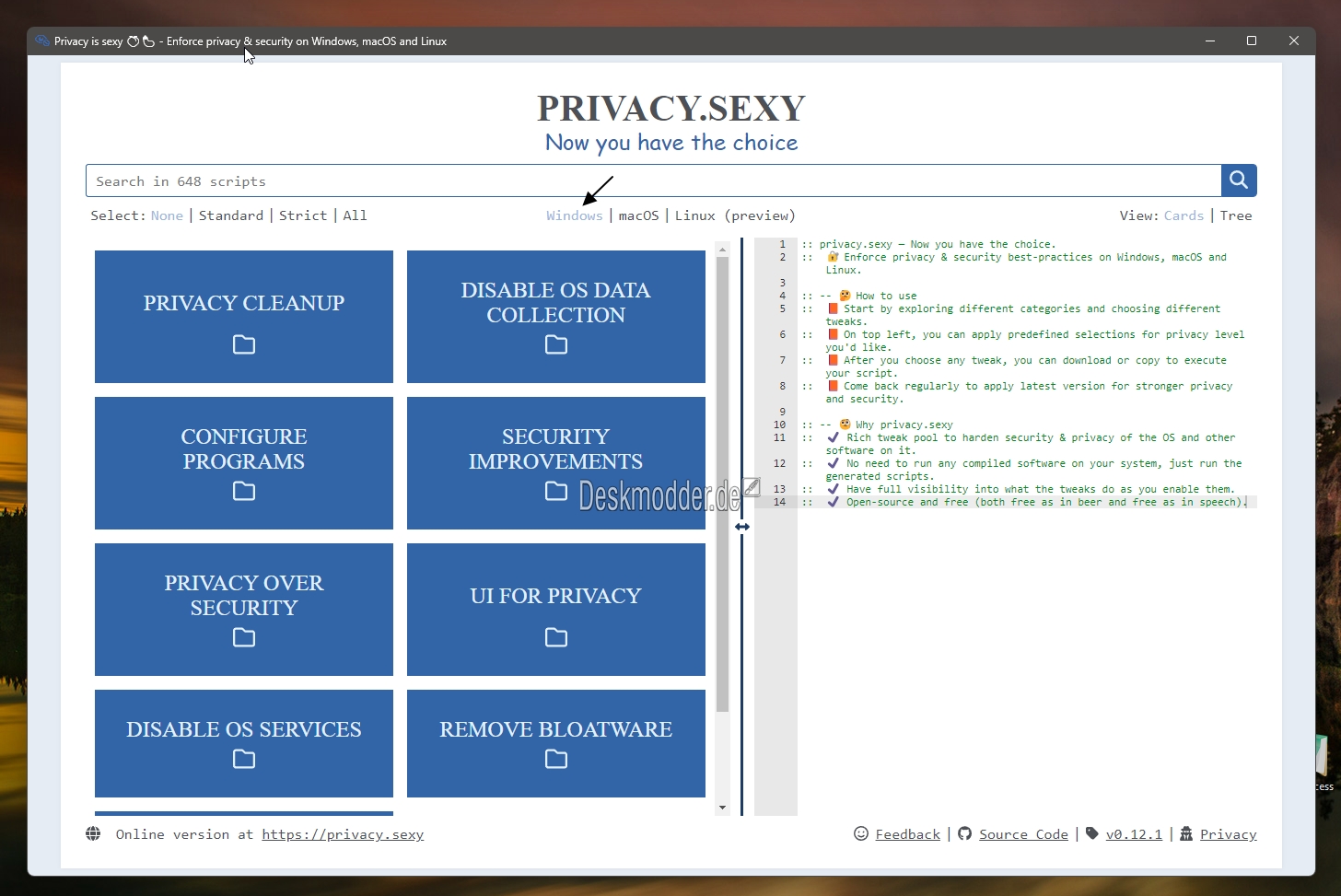Click the smiley icon next to Feedback
Viewport: 1341px width, 896px height.
click(861, 833)
